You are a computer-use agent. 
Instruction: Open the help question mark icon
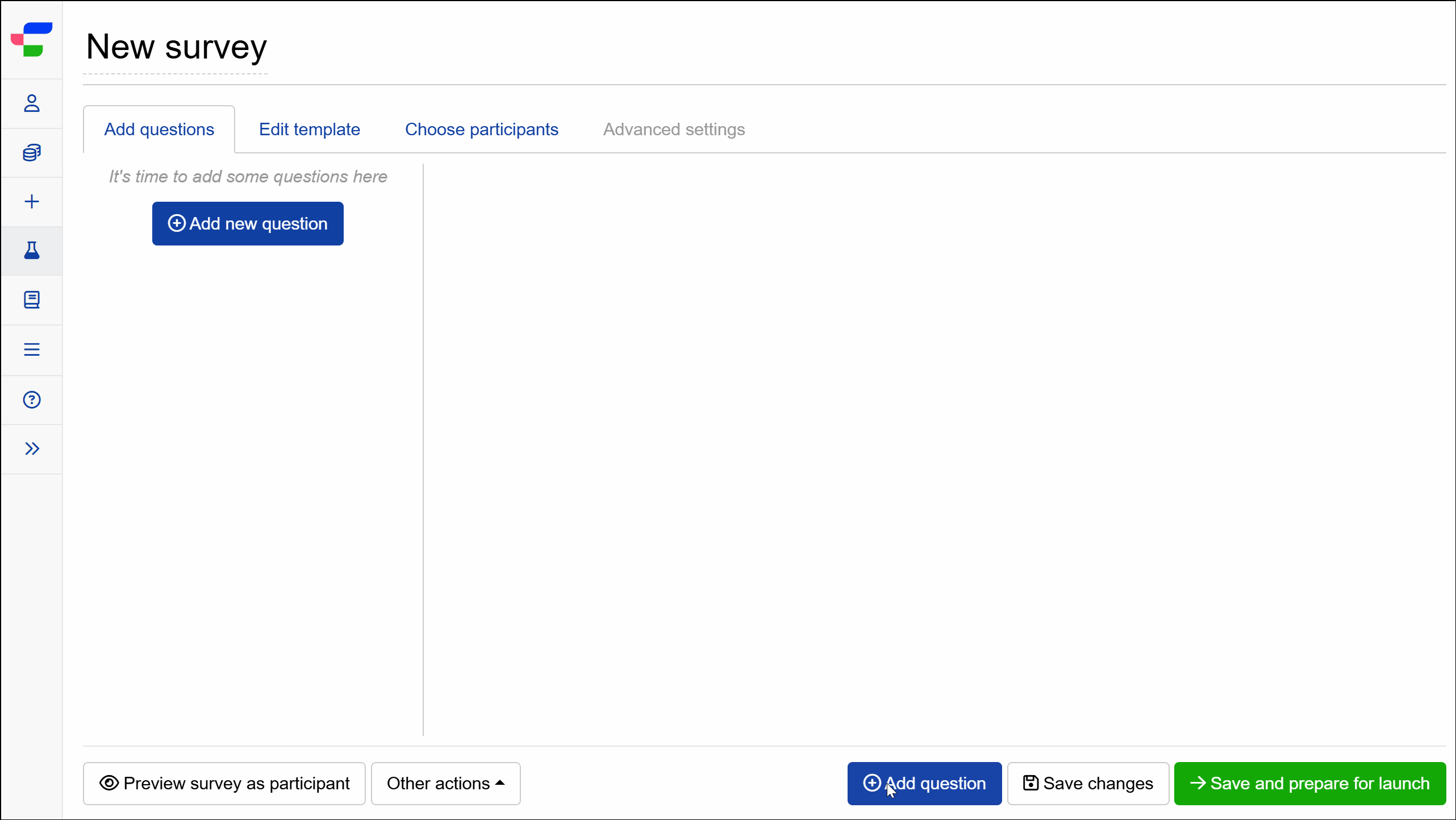(x=32, y=399)
